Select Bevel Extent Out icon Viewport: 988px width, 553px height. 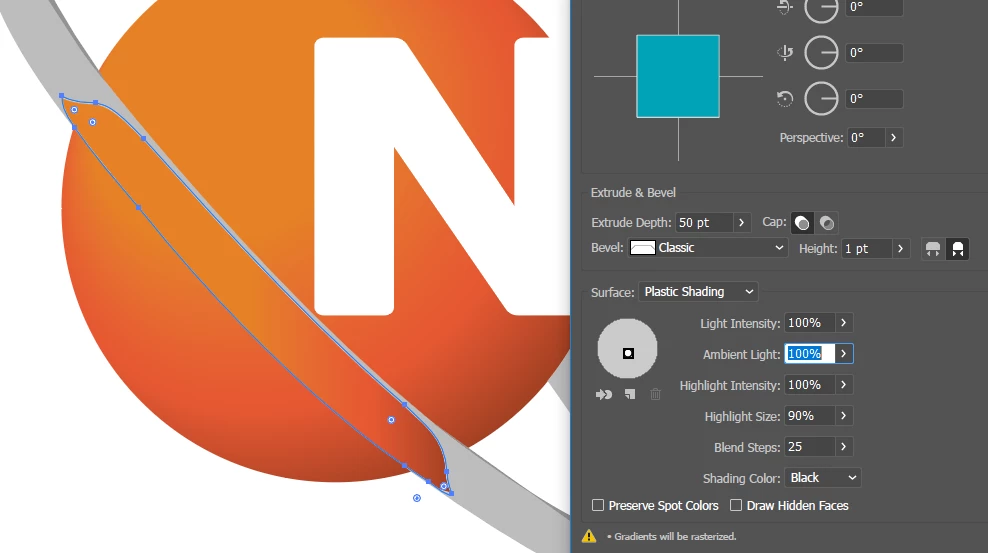click(x=933, y=249)
